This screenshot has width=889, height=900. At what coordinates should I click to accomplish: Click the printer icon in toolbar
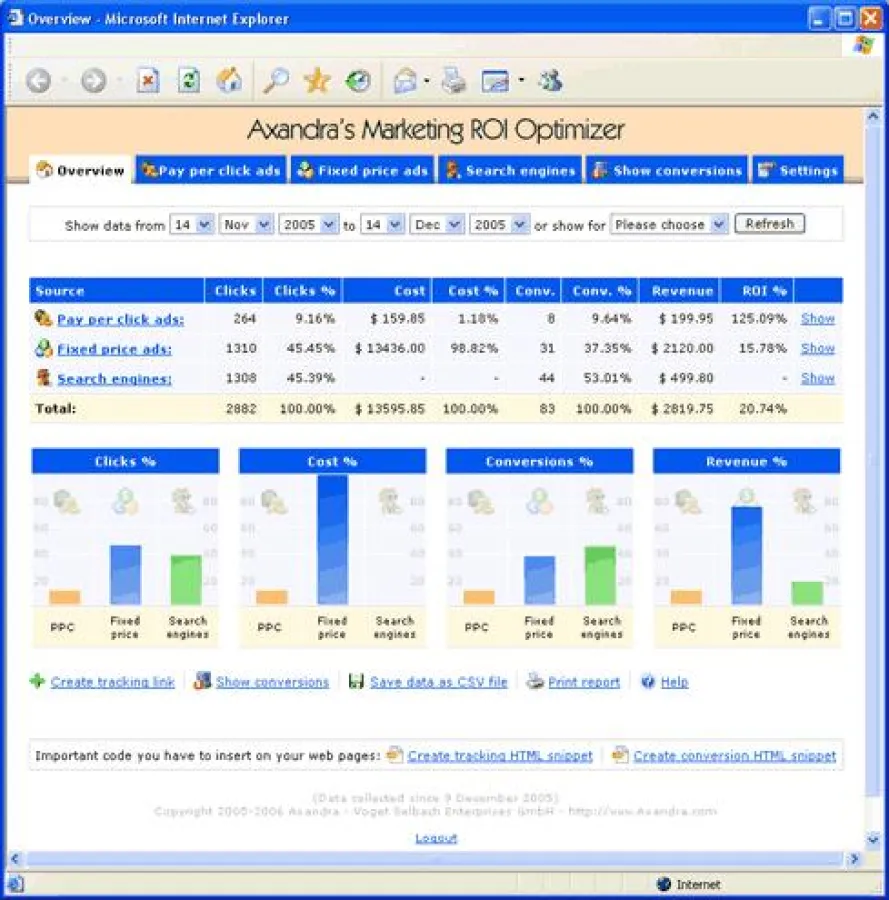point(454,82)
